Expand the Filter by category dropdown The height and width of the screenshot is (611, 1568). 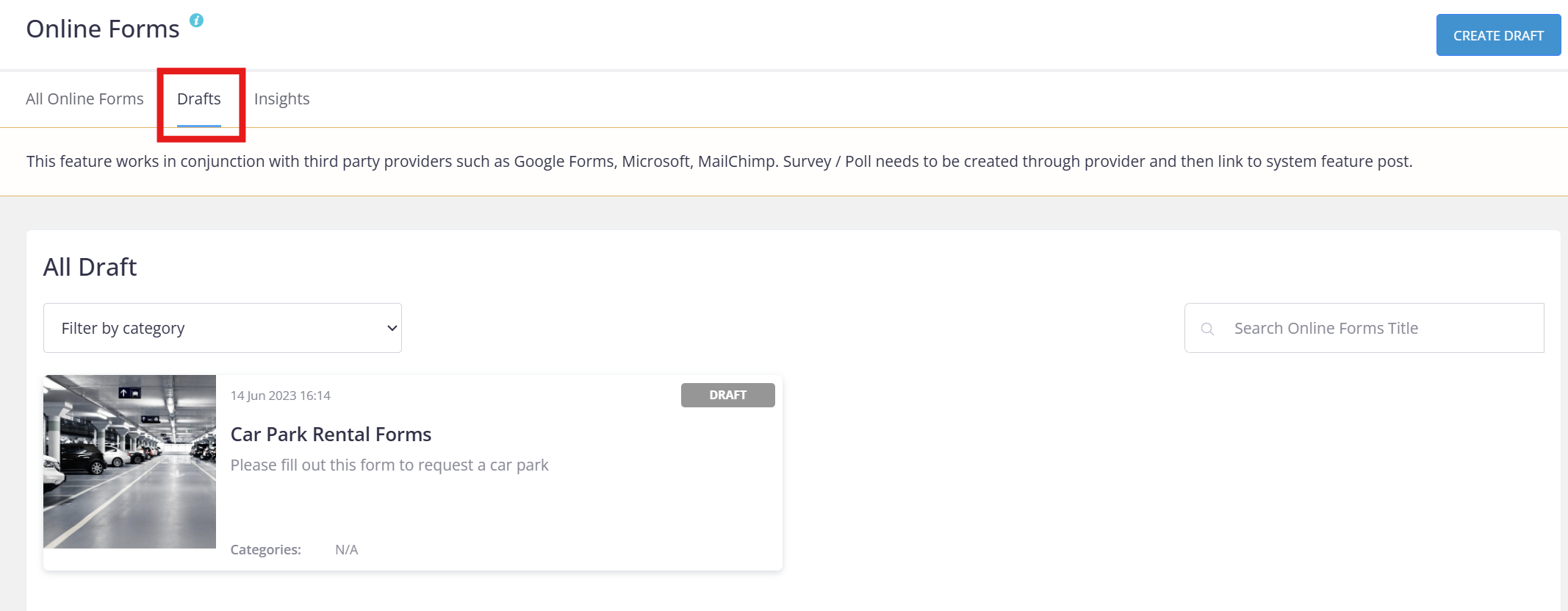pos(223,328)
